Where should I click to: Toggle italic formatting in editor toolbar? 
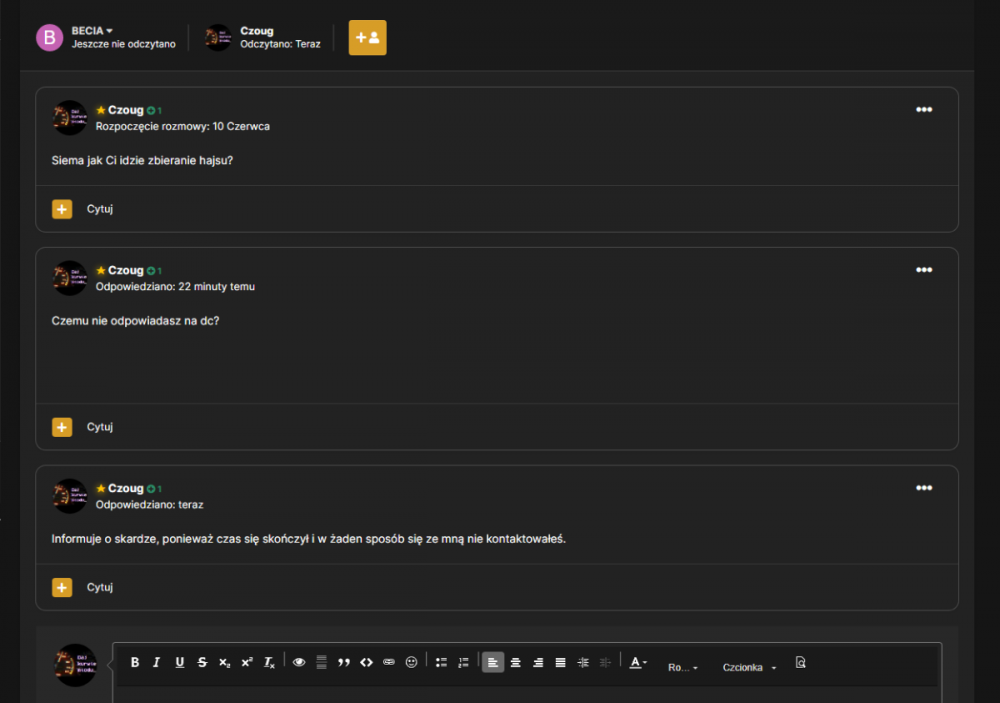click(157, 662)
